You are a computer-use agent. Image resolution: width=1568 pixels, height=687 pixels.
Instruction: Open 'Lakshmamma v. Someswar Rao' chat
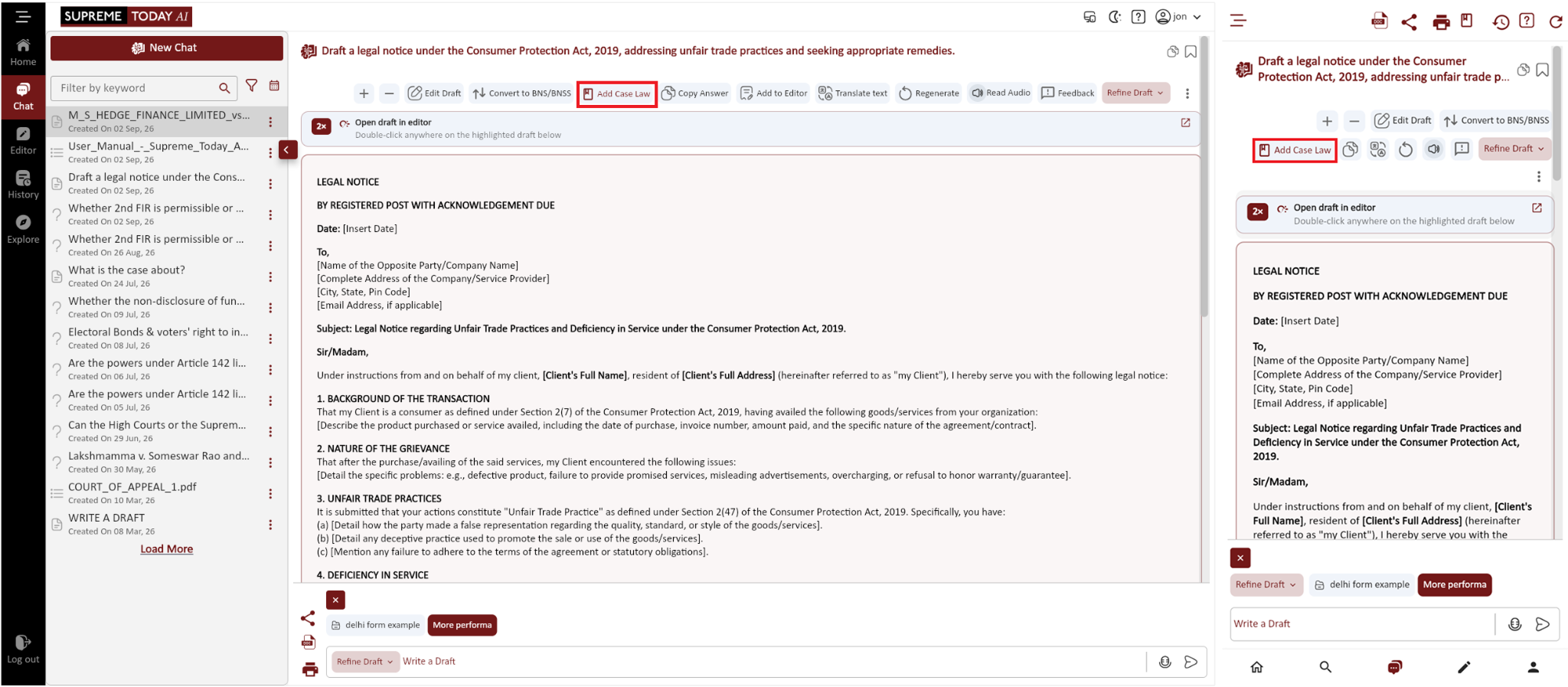click(x=157, y=463)
